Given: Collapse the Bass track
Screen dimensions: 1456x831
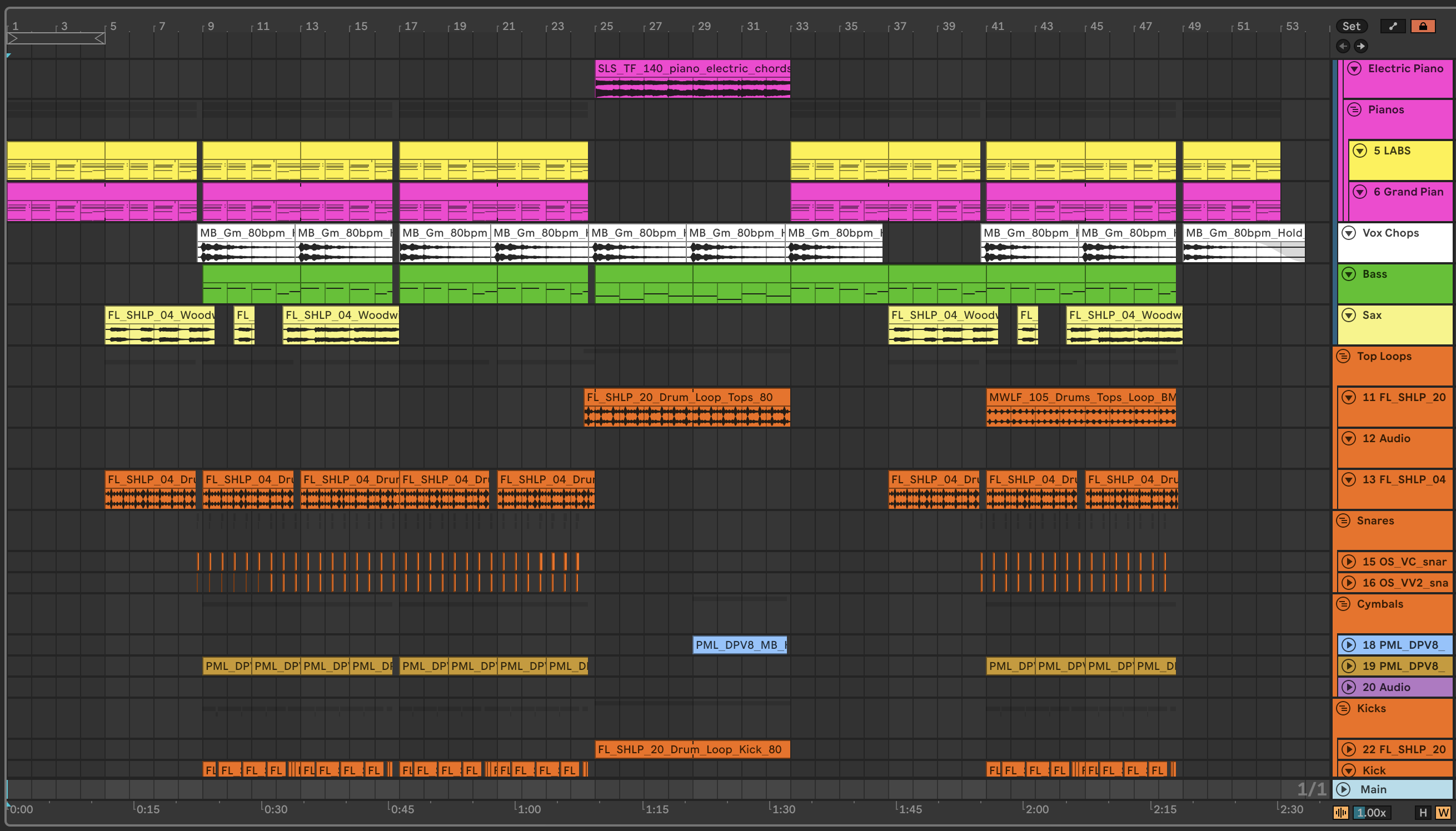Looking at the screenshot, I should [1349, 274].
